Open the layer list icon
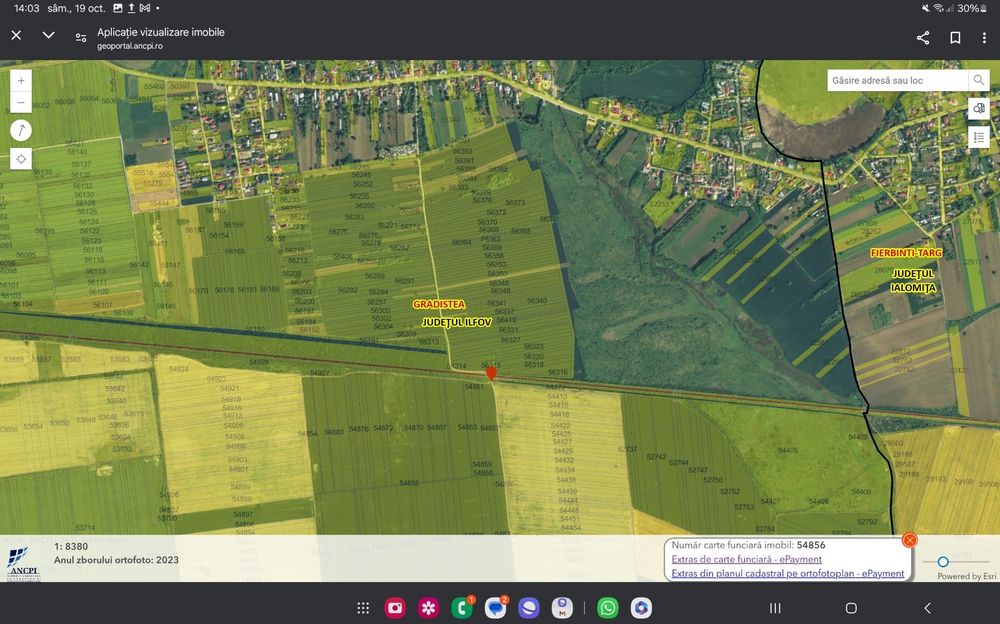 [x=979, y=137]
